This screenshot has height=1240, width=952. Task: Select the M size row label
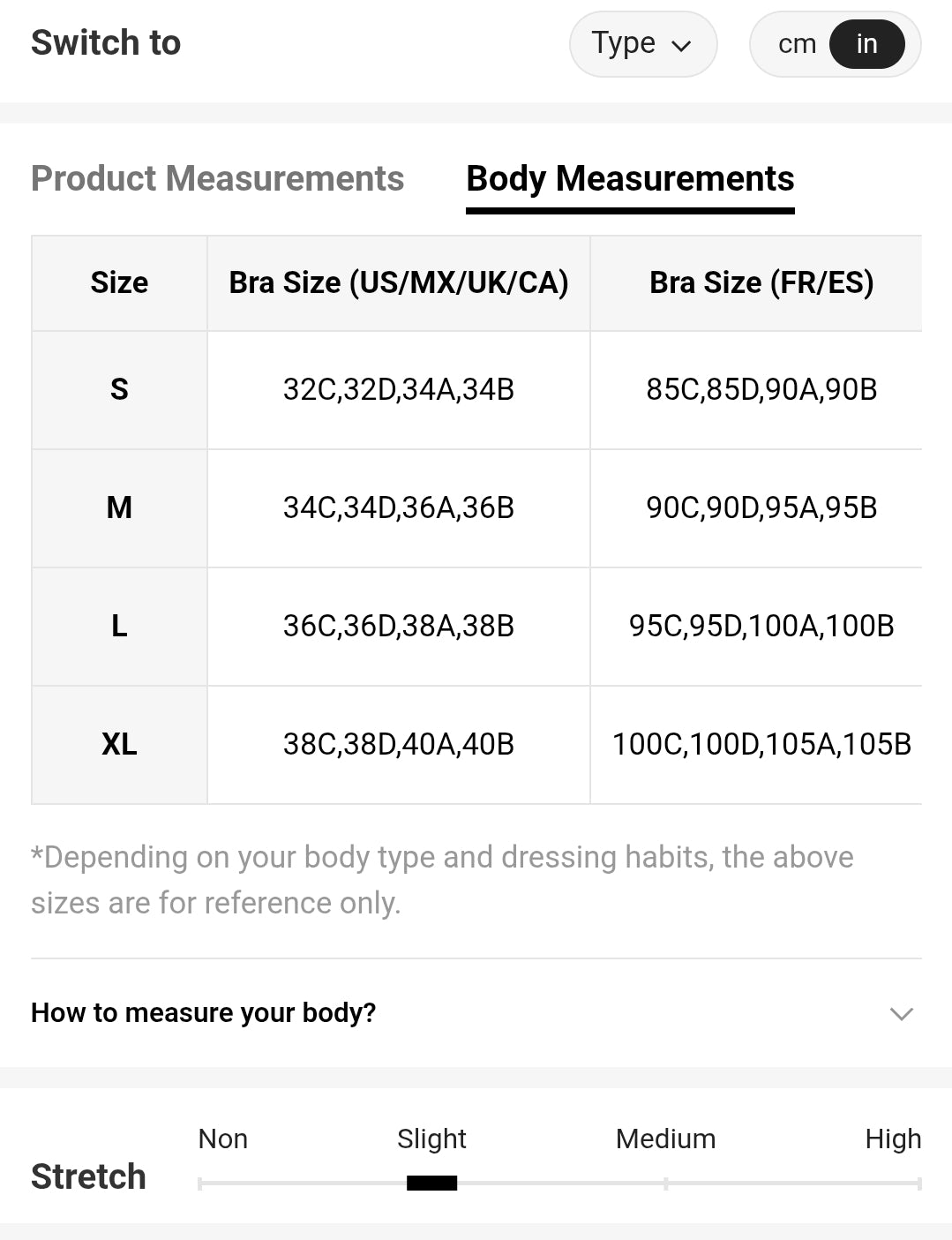pyautogui.click(x=119, y=507)
